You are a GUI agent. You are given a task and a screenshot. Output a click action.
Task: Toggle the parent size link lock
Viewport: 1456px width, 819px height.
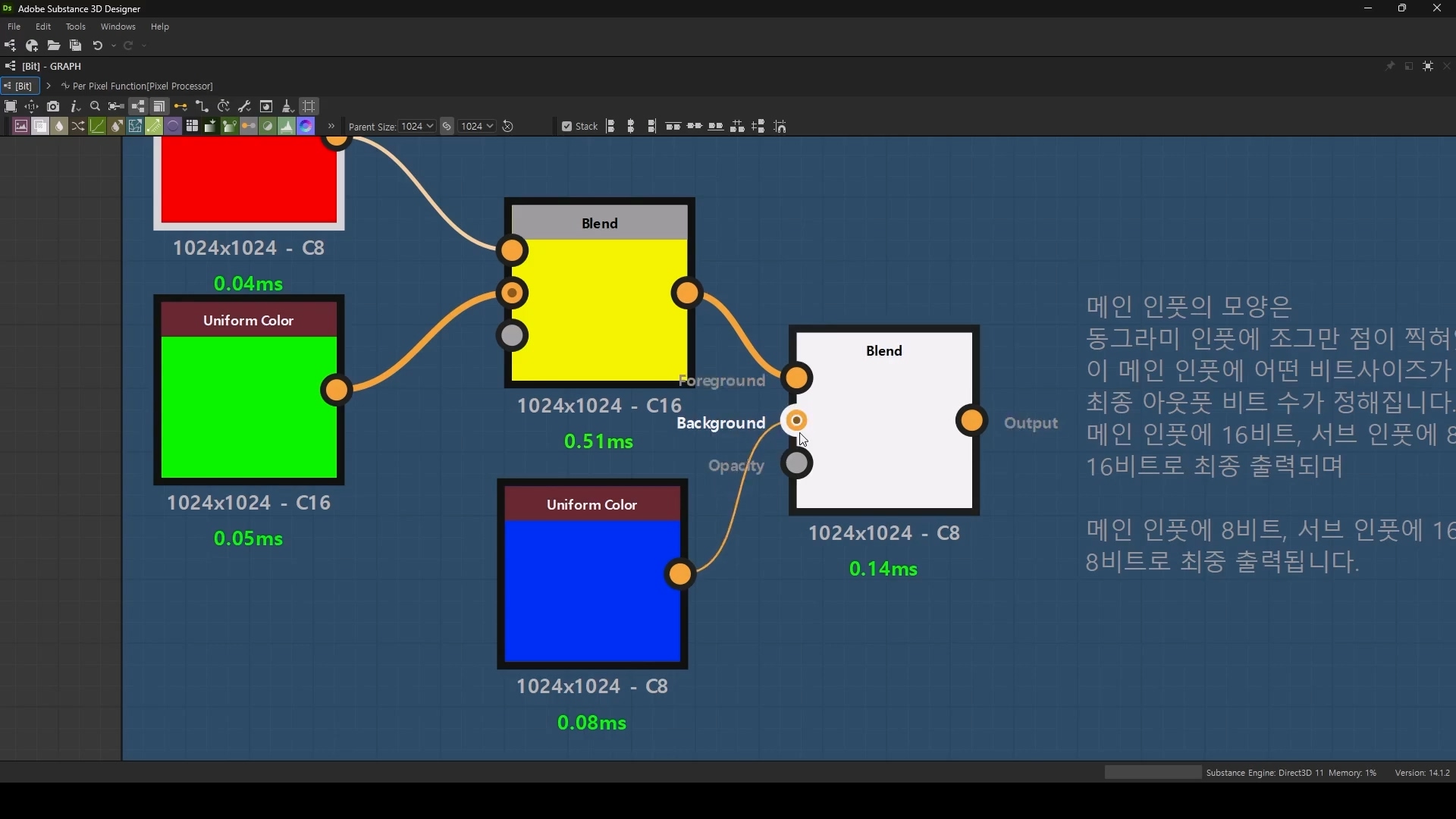pos(447,127)
